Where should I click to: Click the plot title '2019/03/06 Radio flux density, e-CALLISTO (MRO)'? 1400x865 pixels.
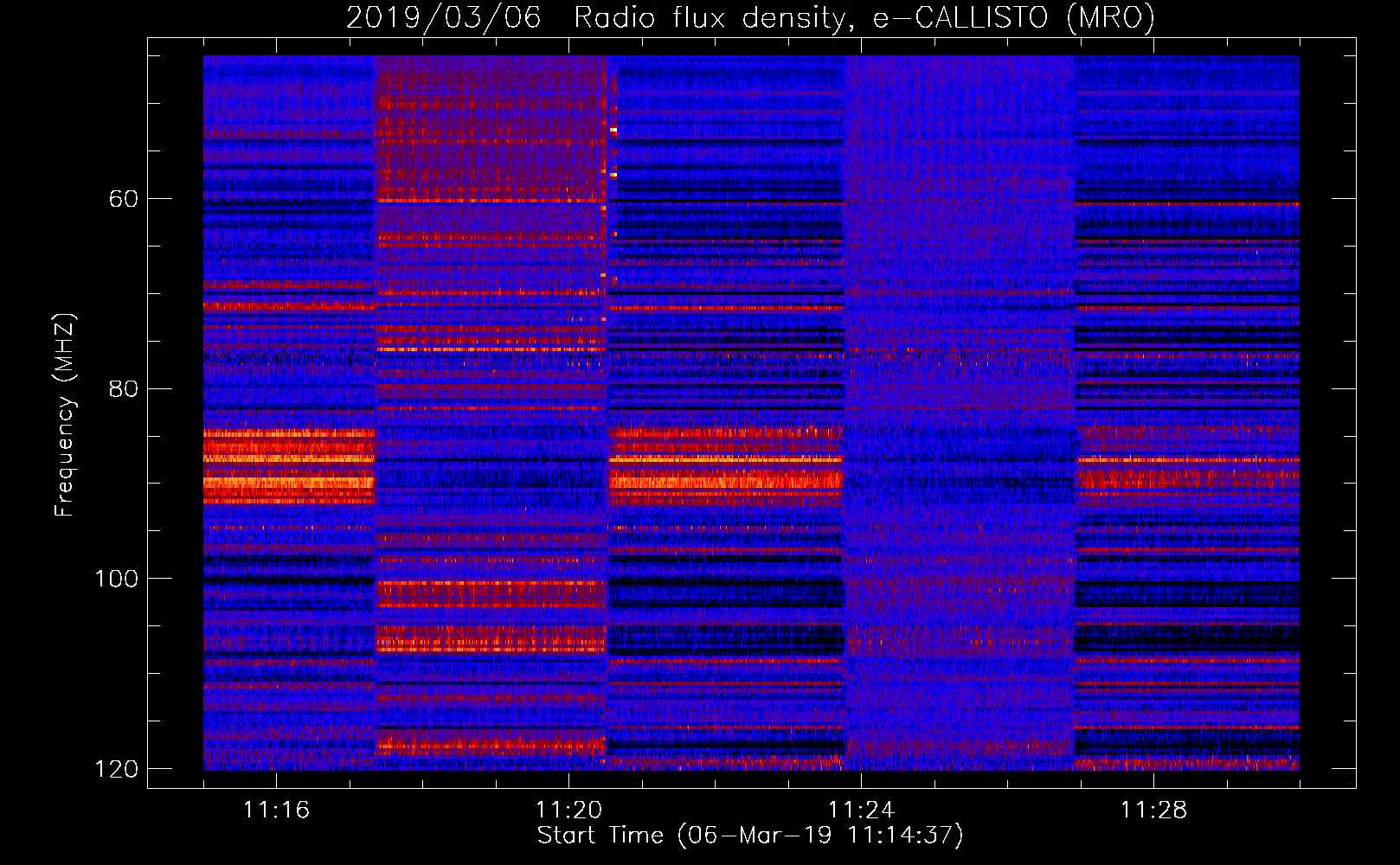tap(750, 18)
